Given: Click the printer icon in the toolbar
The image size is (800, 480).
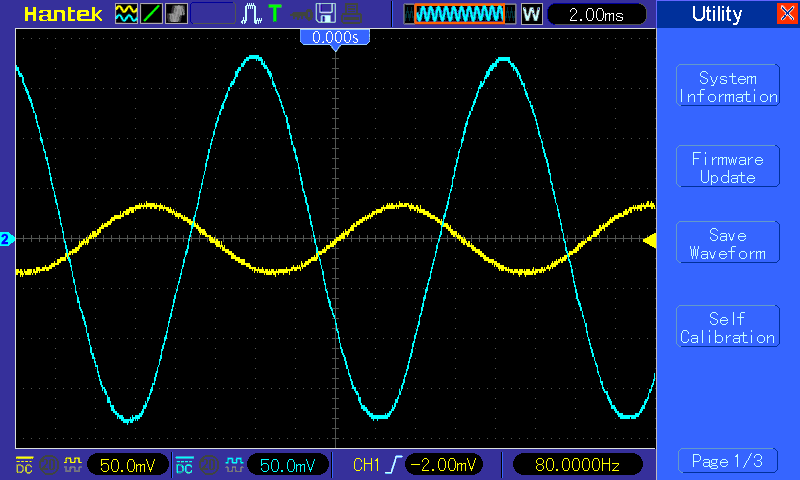Looking at the screenshot, I should point(352,14).
